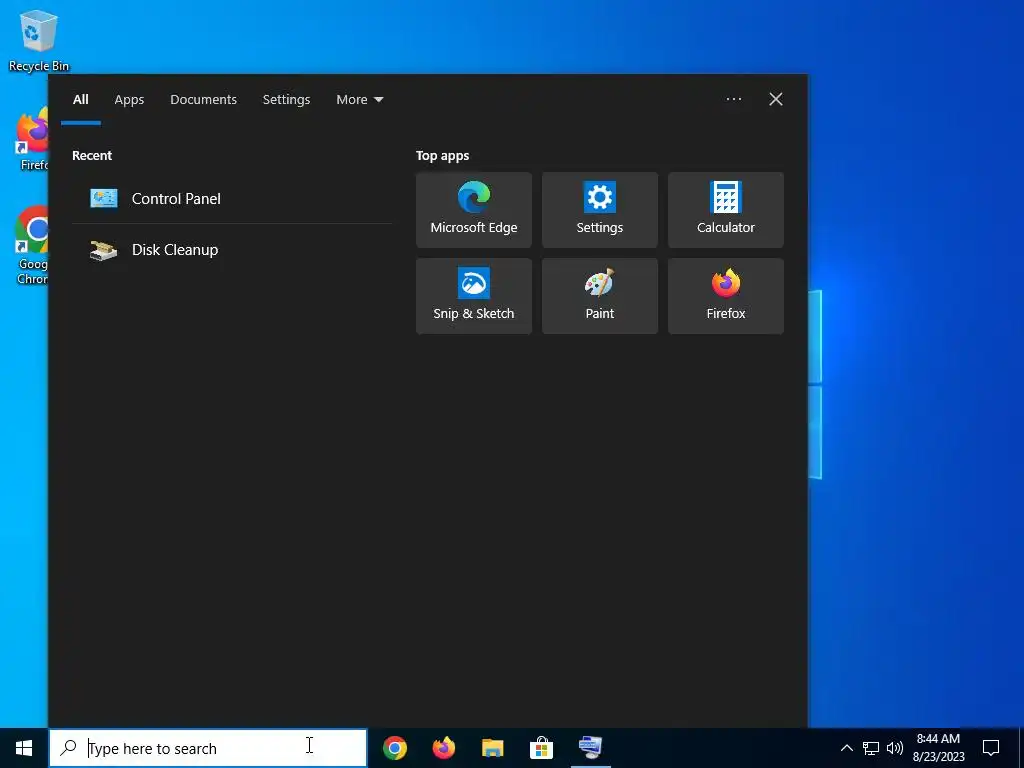The width and height of the screenshot is (1024, 768).
Task: Switch to the Settings search tab
Action: click(286, 99)
